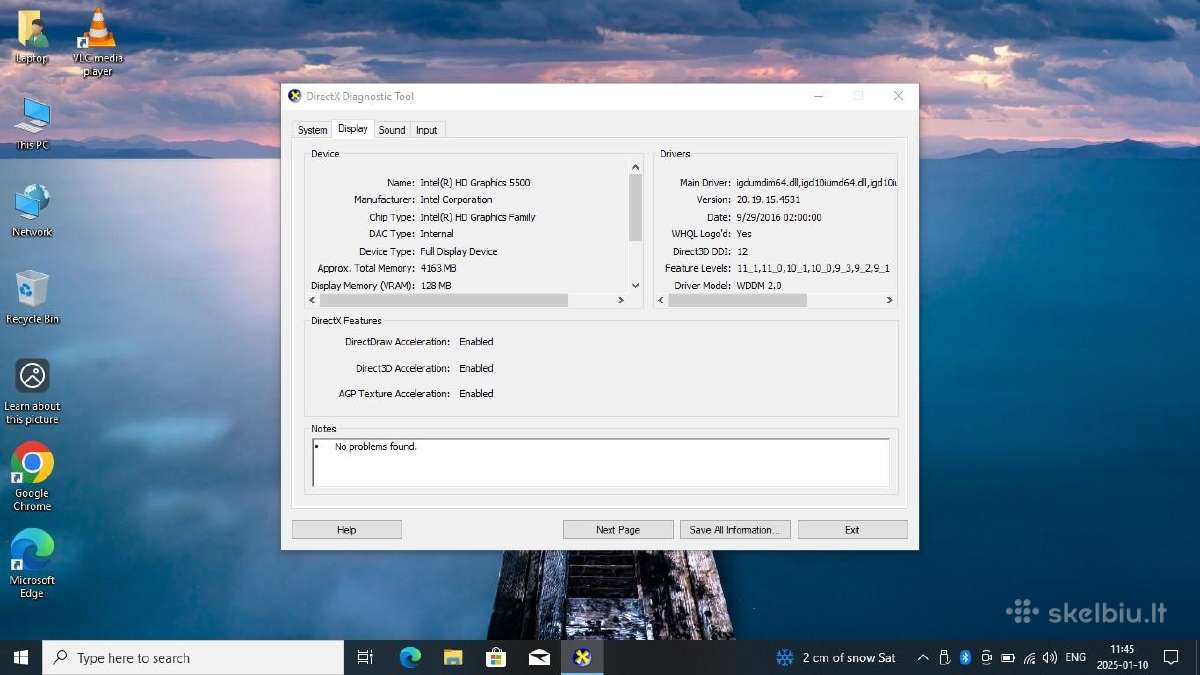Click the Device panel scroll down arrow

pyautogui.click(x=635, y=285)
